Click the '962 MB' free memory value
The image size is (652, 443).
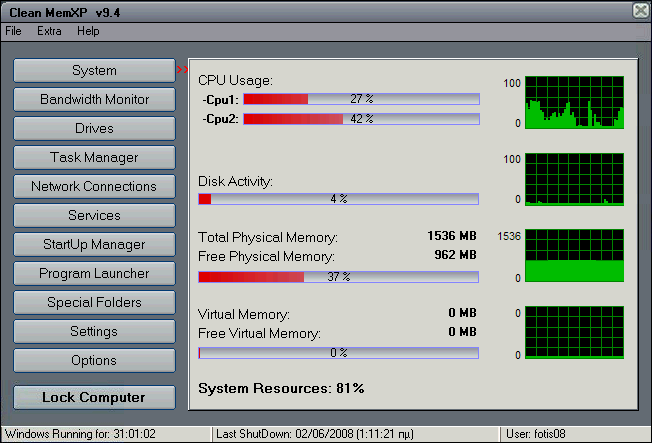(x=455, y=255)
